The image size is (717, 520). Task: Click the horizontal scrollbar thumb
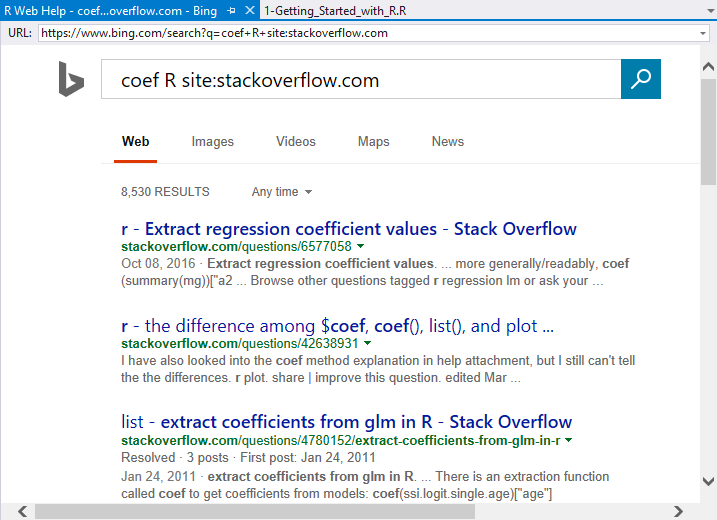click(255, 511)
